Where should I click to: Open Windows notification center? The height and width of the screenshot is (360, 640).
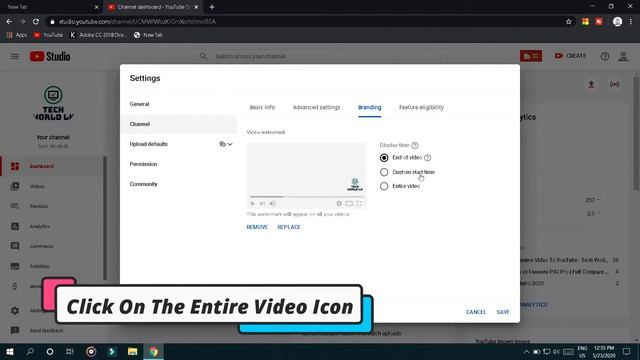pyautogui.click(x=627, y=351)
